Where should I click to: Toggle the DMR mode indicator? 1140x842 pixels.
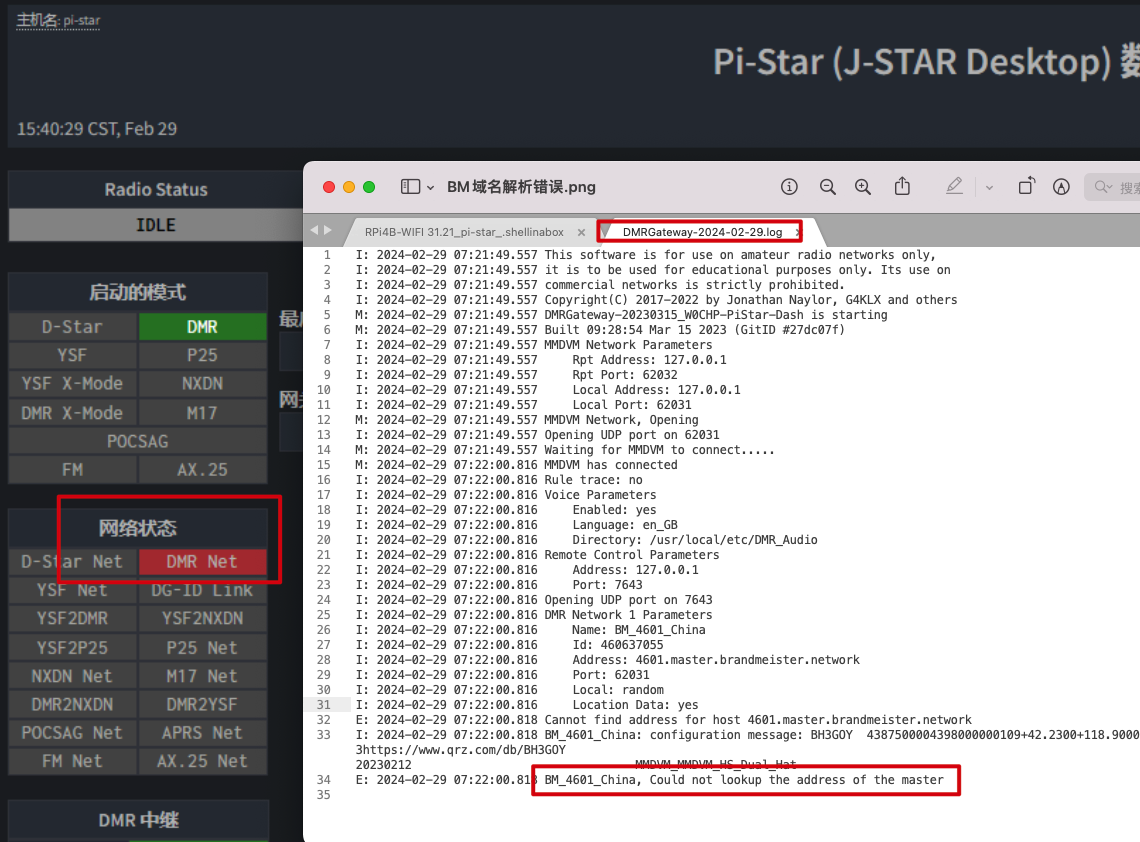pos(202,327)
